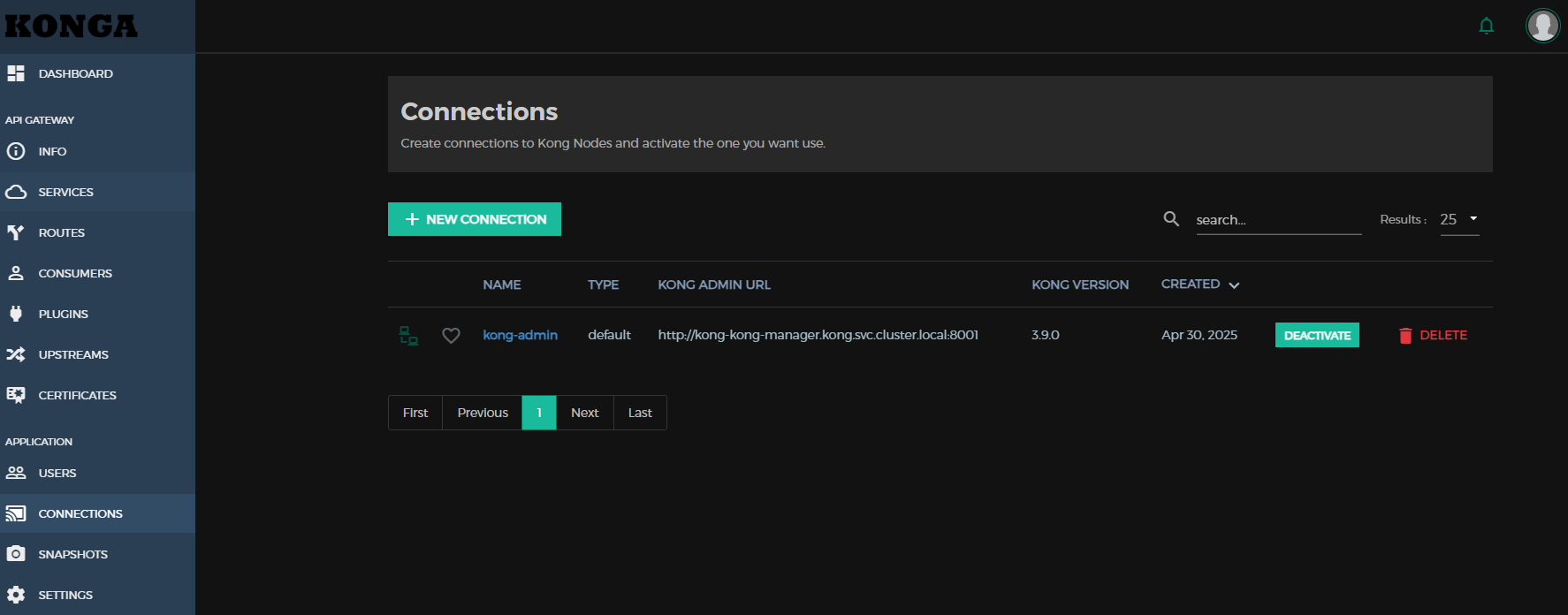Open Settings menu item
Viewport: 1568px width, 615px height.
coord(97,595)
